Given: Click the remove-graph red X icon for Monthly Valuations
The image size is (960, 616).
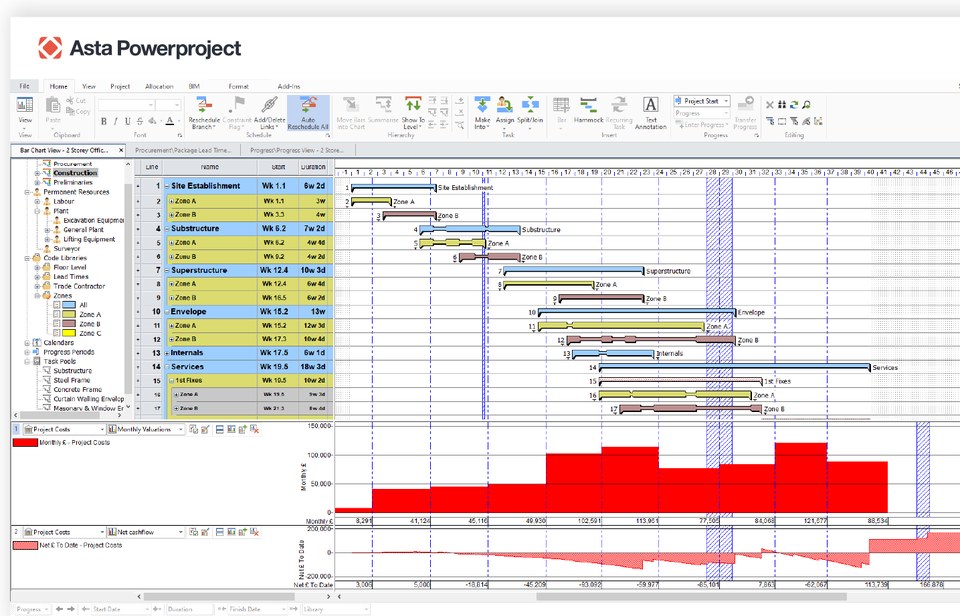Looking at the screenshot, I should click(254, 430).
